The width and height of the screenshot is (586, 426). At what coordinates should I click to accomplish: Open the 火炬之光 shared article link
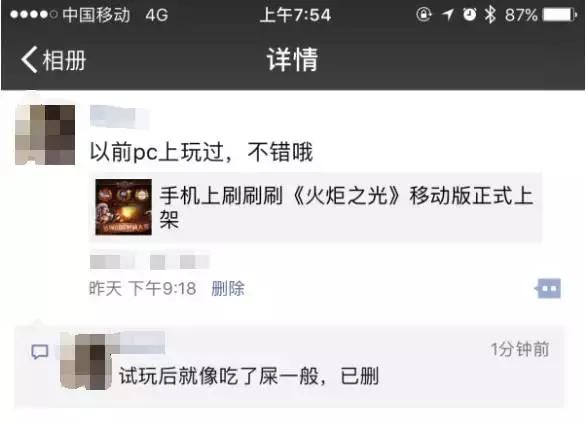(315, 207)
